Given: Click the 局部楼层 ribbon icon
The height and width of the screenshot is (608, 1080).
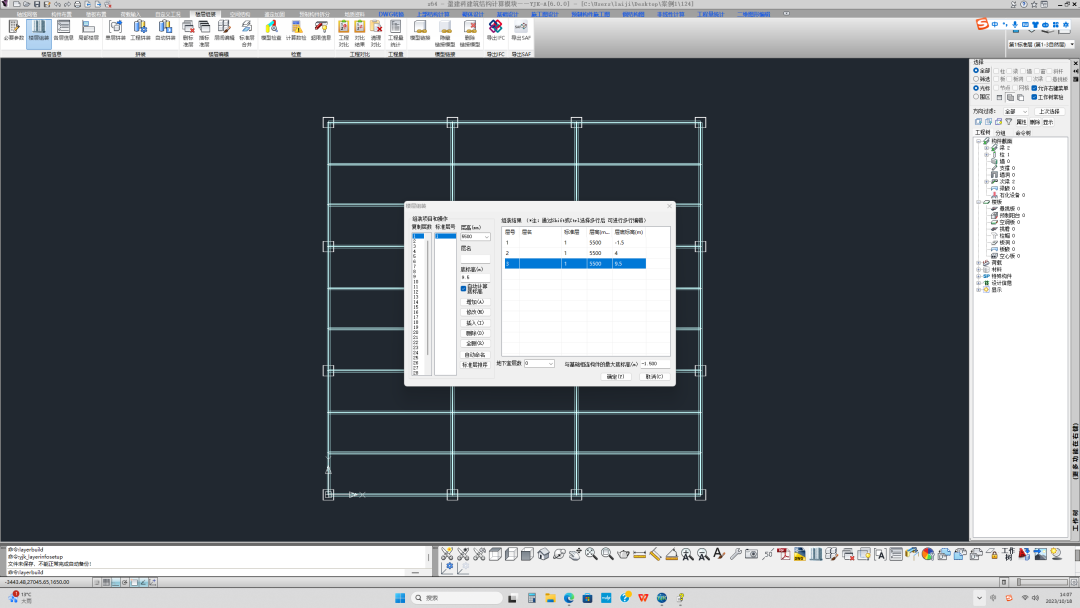Looking at the screenshot, I should [x=88, y=32].
